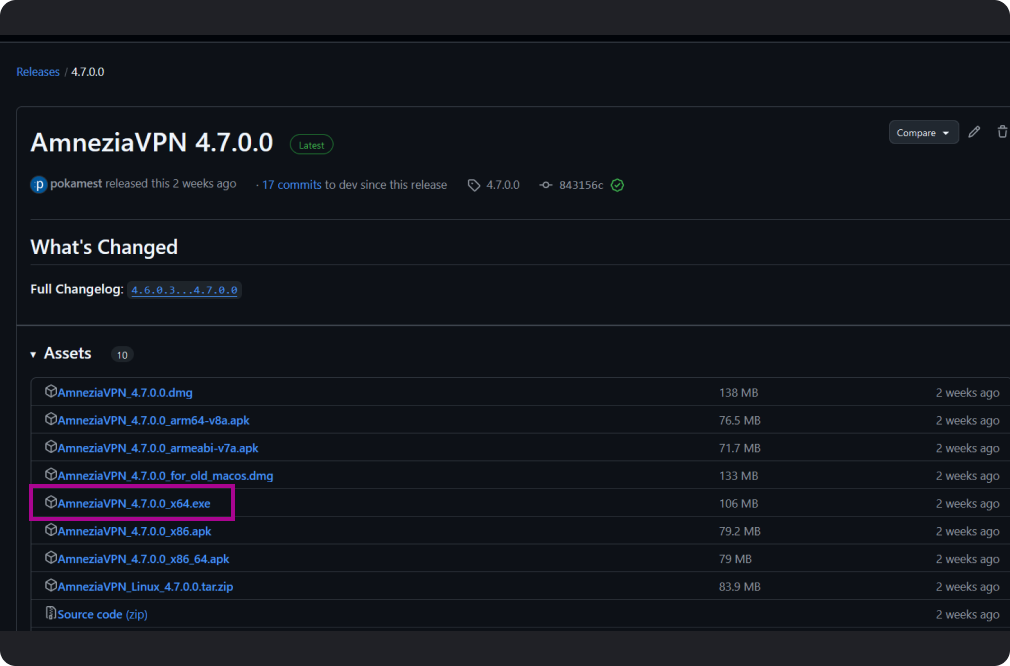Click the 4.7.0.0 tag icon
Viewport: 1010px width, 666px height.
coord(474,185)
